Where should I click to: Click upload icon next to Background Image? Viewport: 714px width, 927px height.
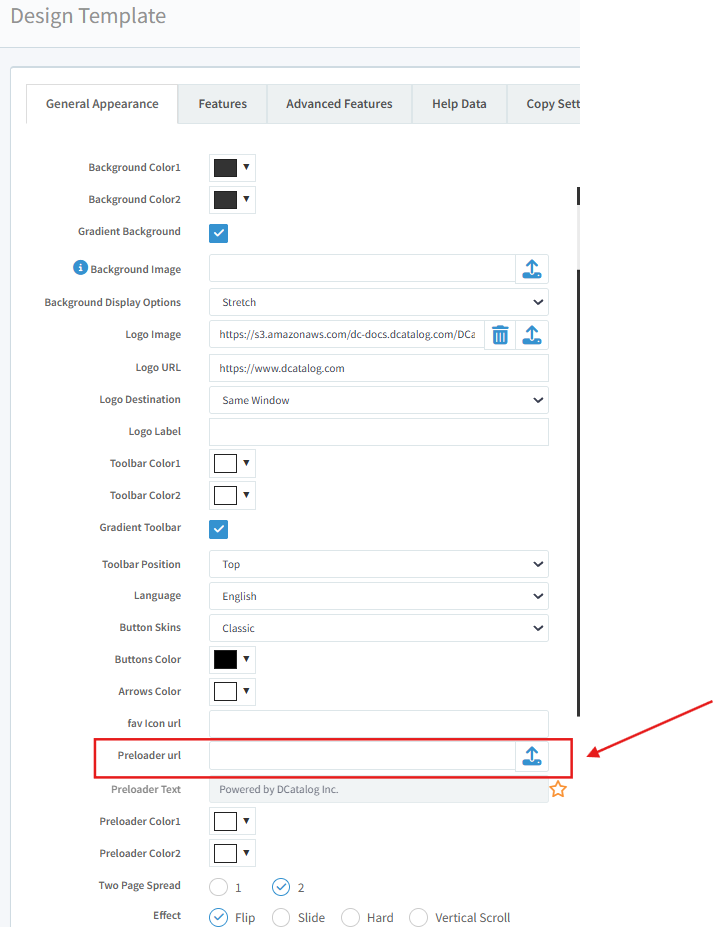(532, 268)
